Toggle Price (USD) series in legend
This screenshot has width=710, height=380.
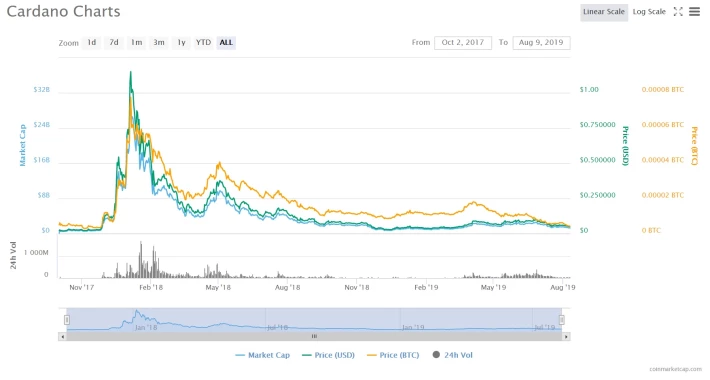tap(328, 355)
